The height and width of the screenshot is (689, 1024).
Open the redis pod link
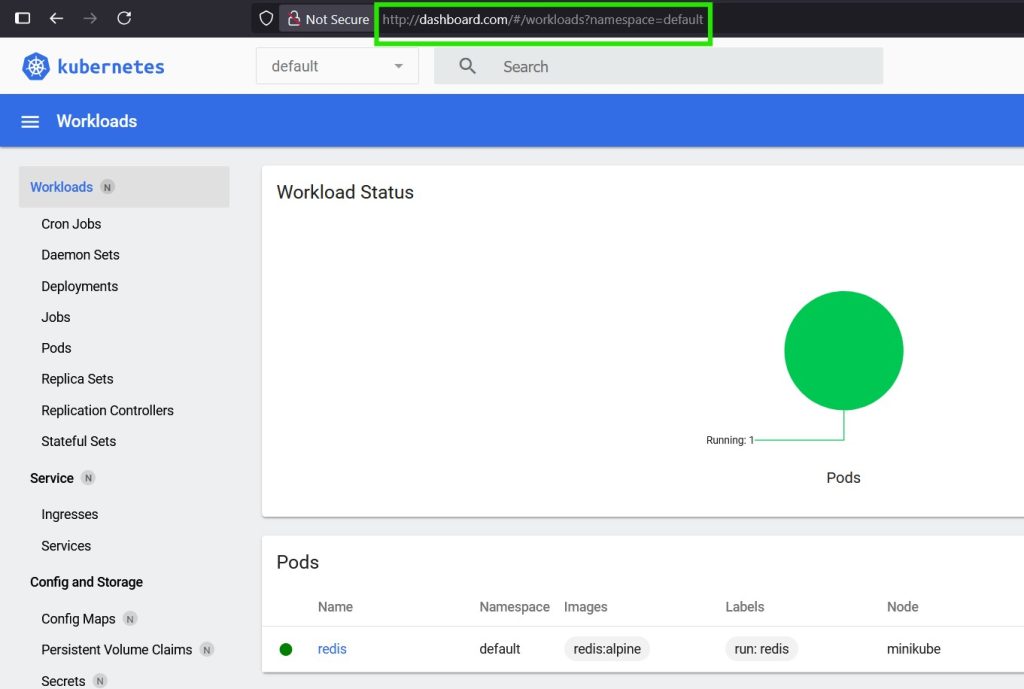(332, 649)
